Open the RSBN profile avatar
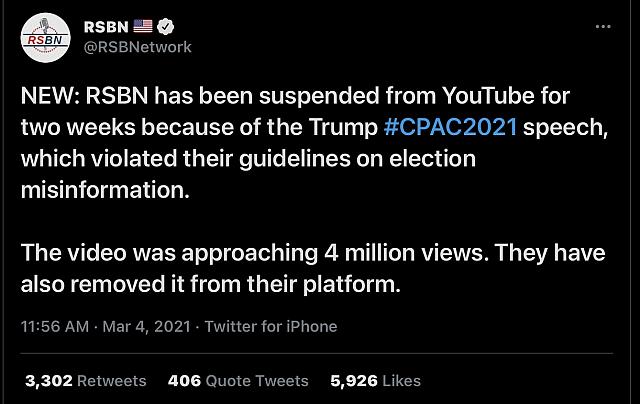This screenshot has height=404, width=640. click(x=43, y=36)
